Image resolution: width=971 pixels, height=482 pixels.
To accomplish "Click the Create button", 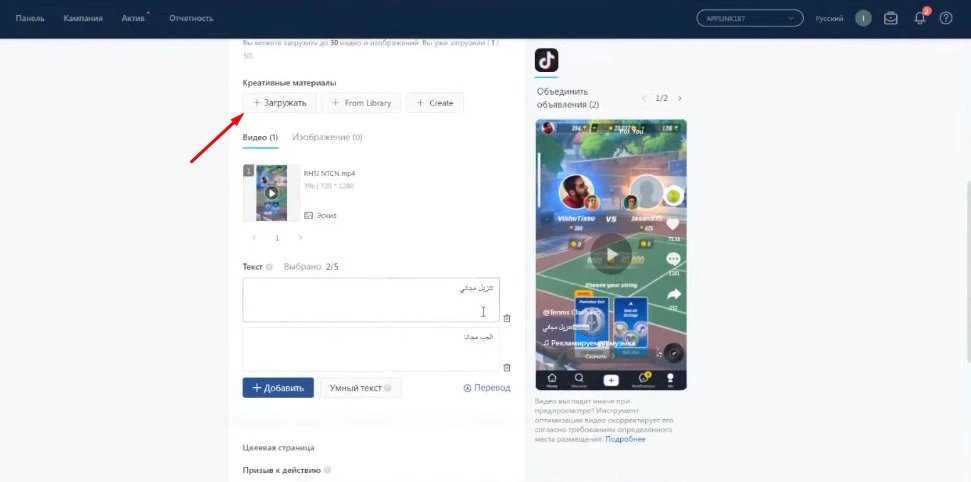I will tap(435, 103).
